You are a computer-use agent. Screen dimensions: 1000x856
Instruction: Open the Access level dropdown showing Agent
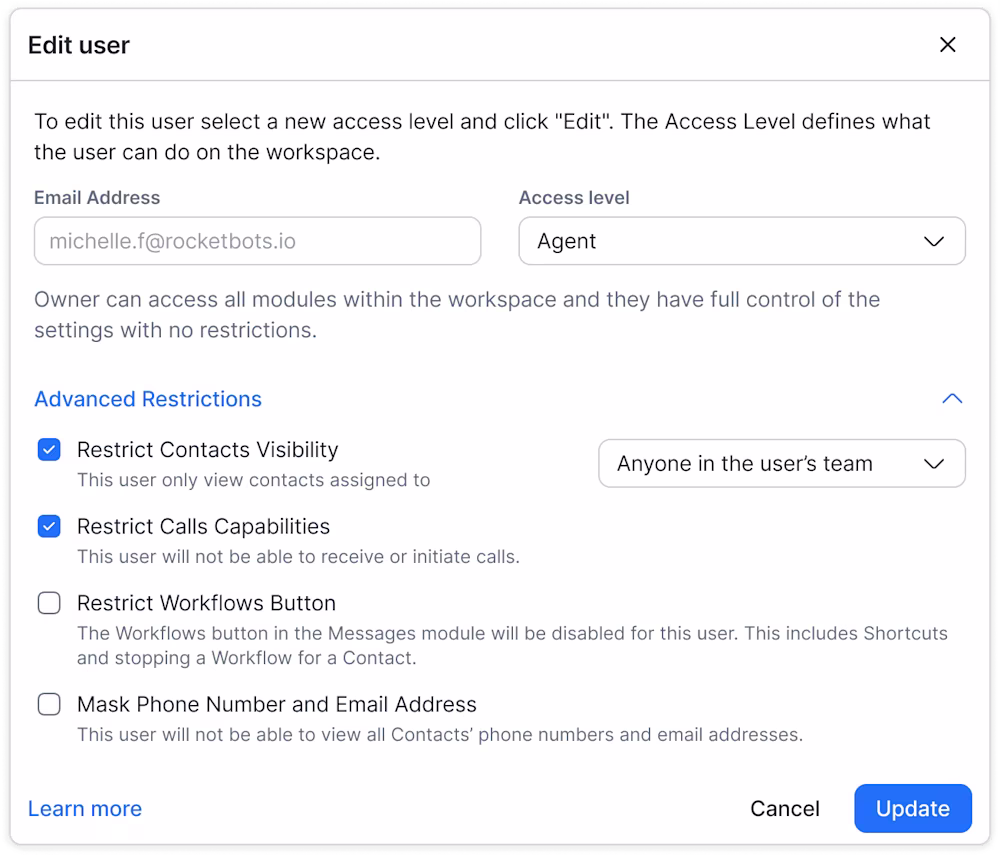click(x=742, y=241)
